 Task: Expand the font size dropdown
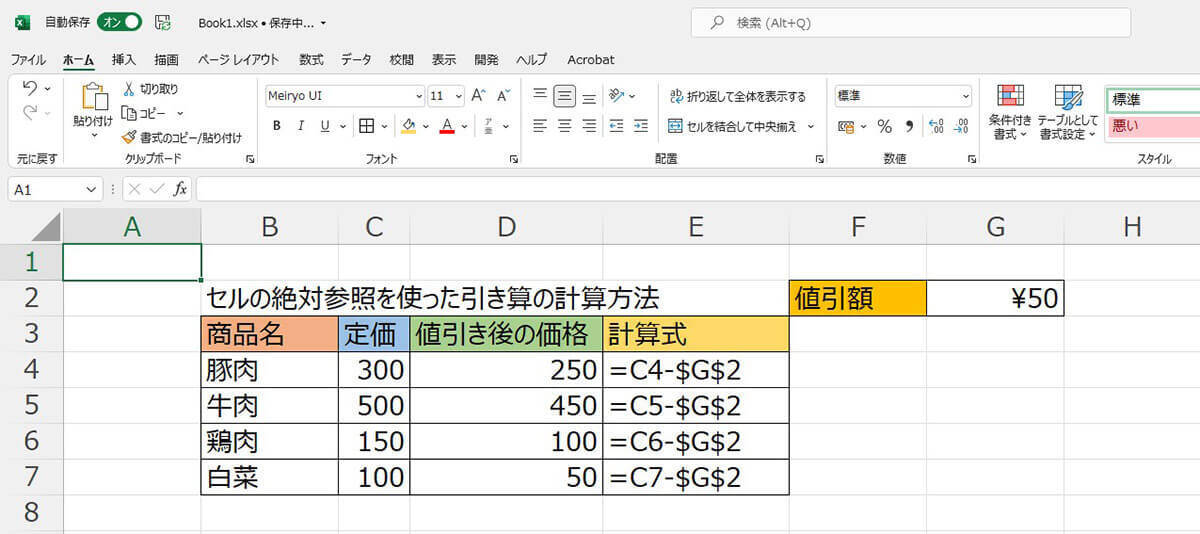point(458,97)
